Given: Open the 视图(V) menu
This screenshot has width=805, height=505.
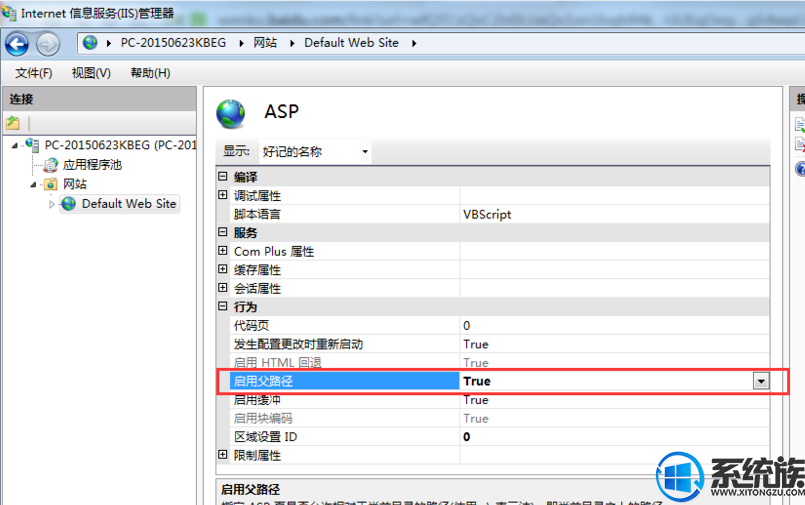Looking at the screenshot, I should [x=91, y=73].
